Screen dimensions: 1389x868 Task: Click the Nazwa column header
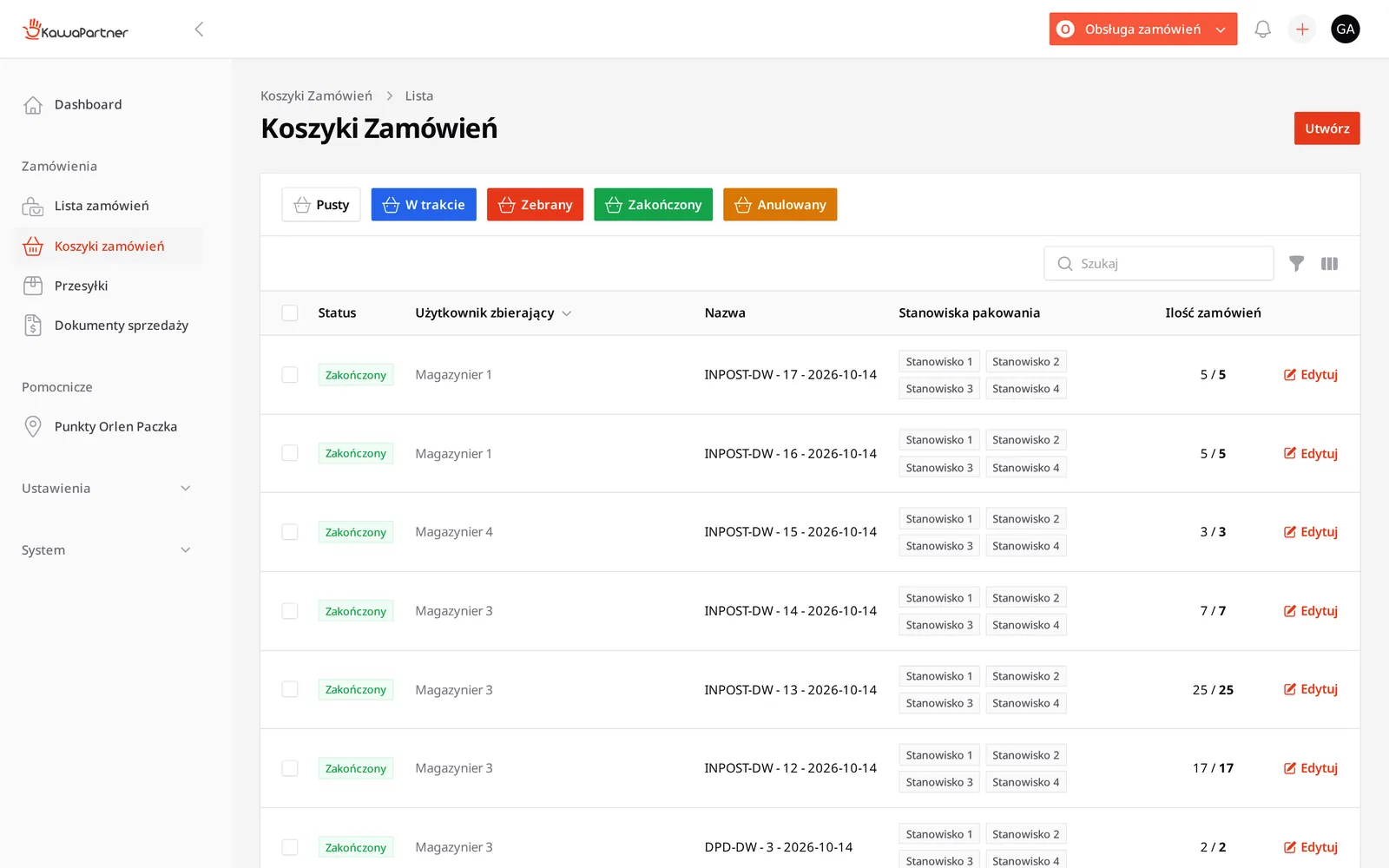point(725,313)
